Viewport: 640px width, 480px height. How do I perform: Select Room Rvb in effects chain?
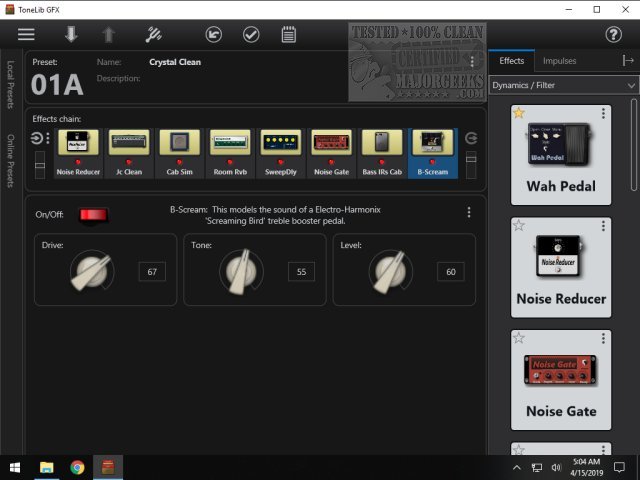[230, 153]
